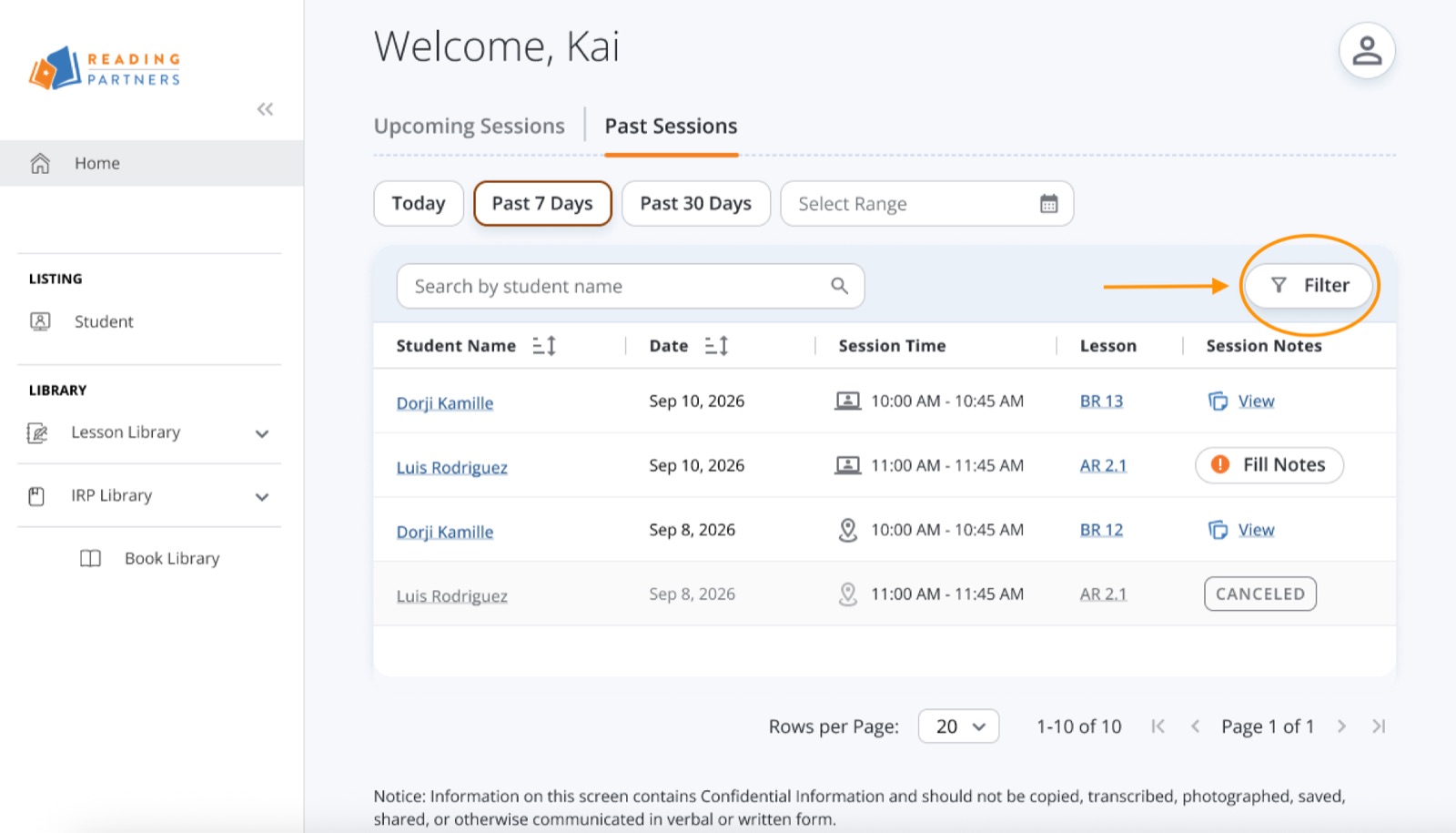Select the Past 30 Days button
The height and width of the screenshot is (833, 1456).
coord(696,203)
